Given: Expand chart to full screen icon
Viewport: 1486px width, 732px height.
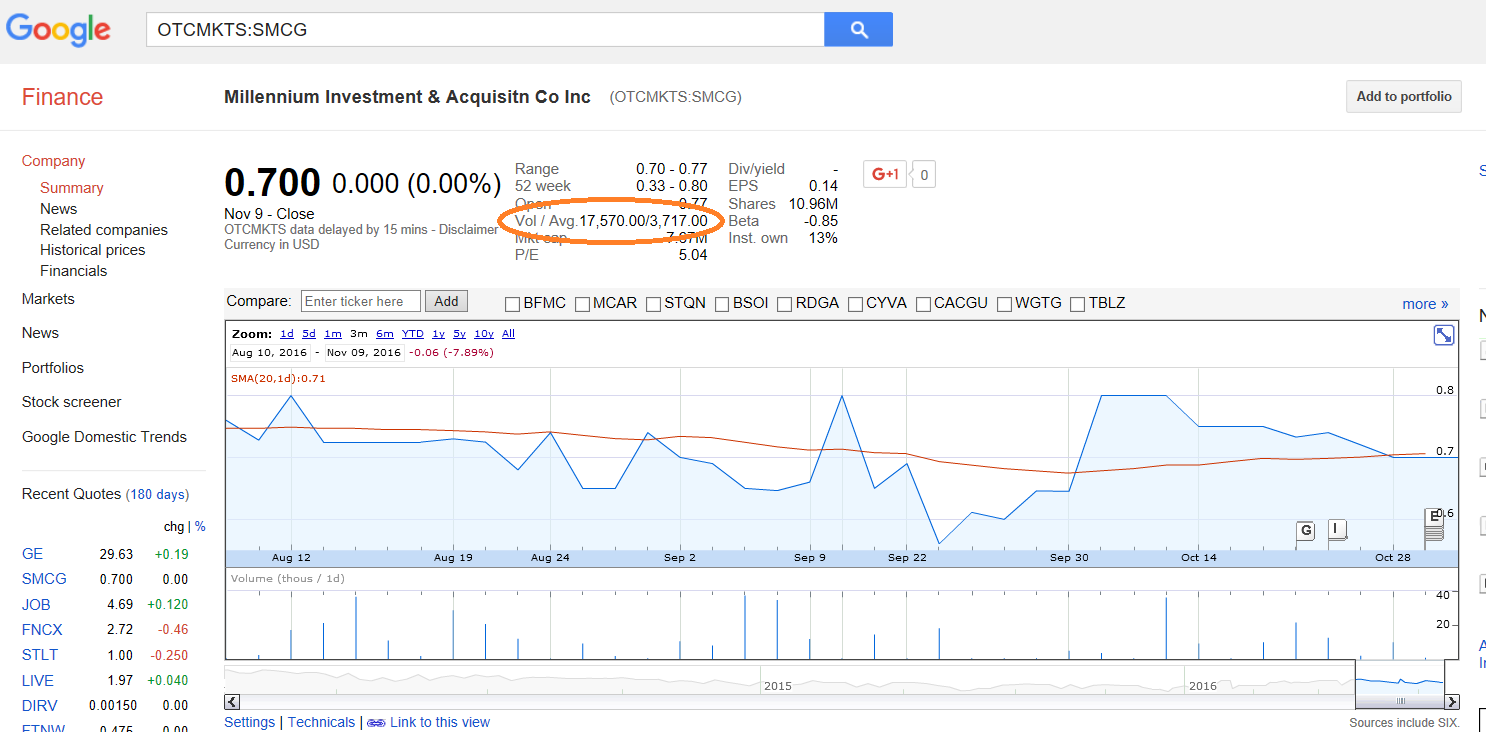Looking at the screenshot, I should [1444, 335].
